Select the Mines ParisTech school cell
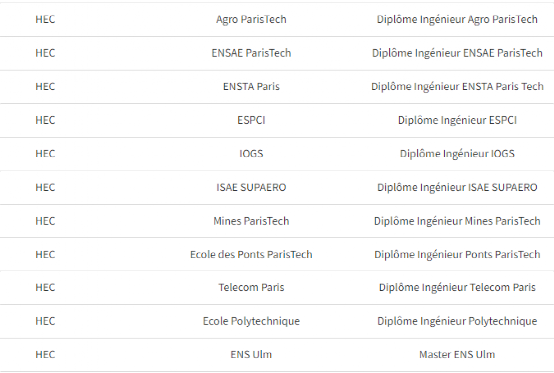The height and width of the screenshot is (373, 554). (x=251, y=221)
